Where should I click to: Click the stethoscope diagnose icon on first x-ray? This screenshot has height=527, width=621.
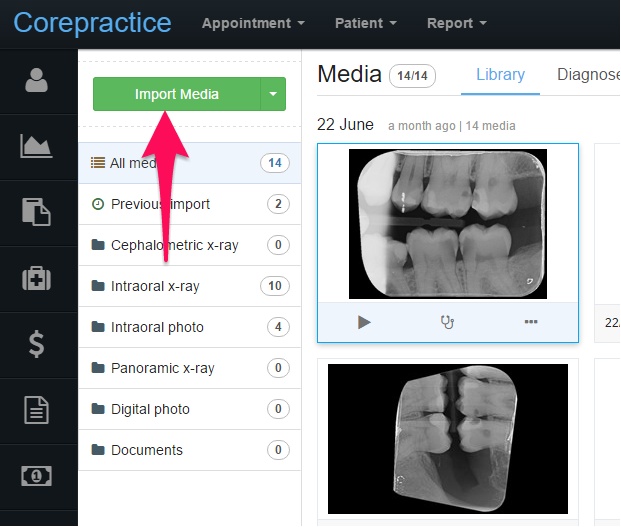pos(448,322)
